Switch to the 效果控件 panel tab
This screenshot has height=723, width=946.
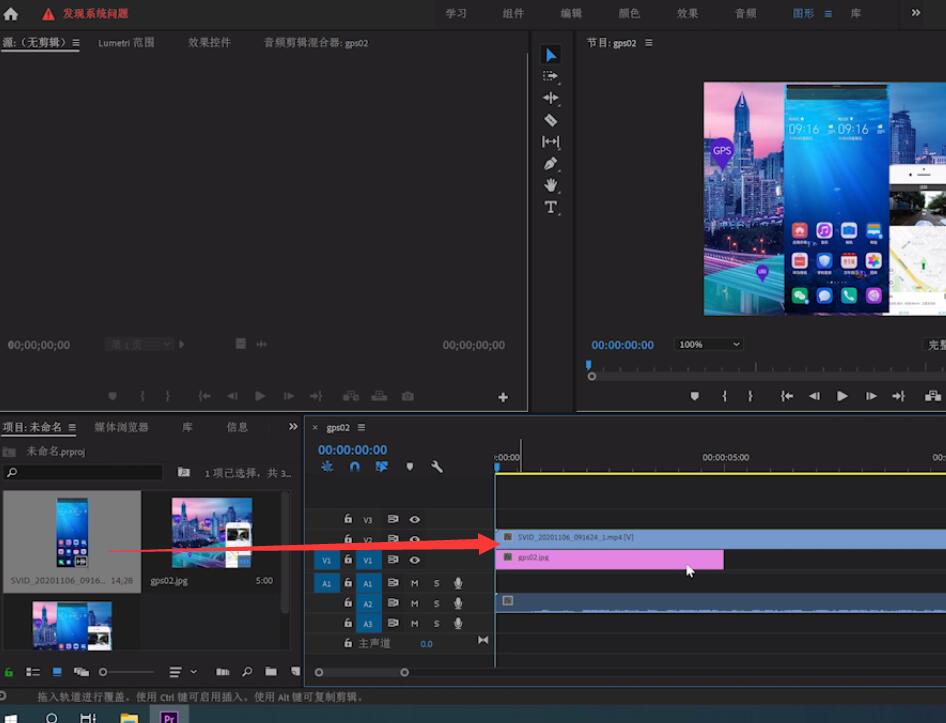[209, 43]
